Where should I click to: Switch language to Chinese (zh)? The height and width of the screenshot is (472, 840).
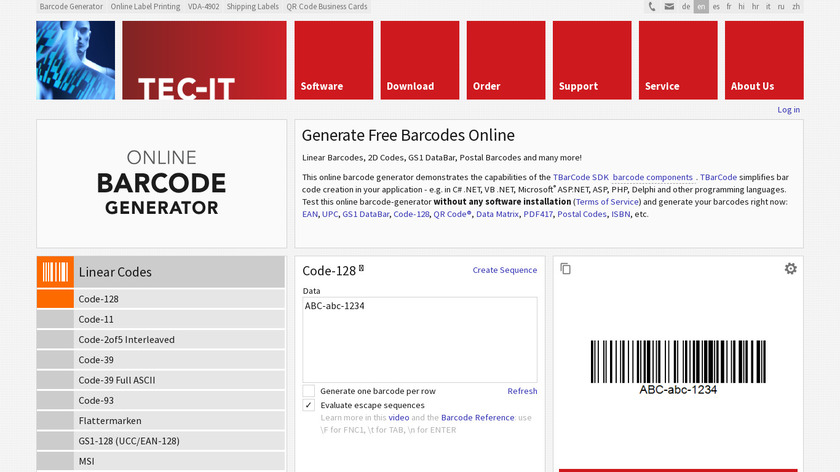(796, 6)
